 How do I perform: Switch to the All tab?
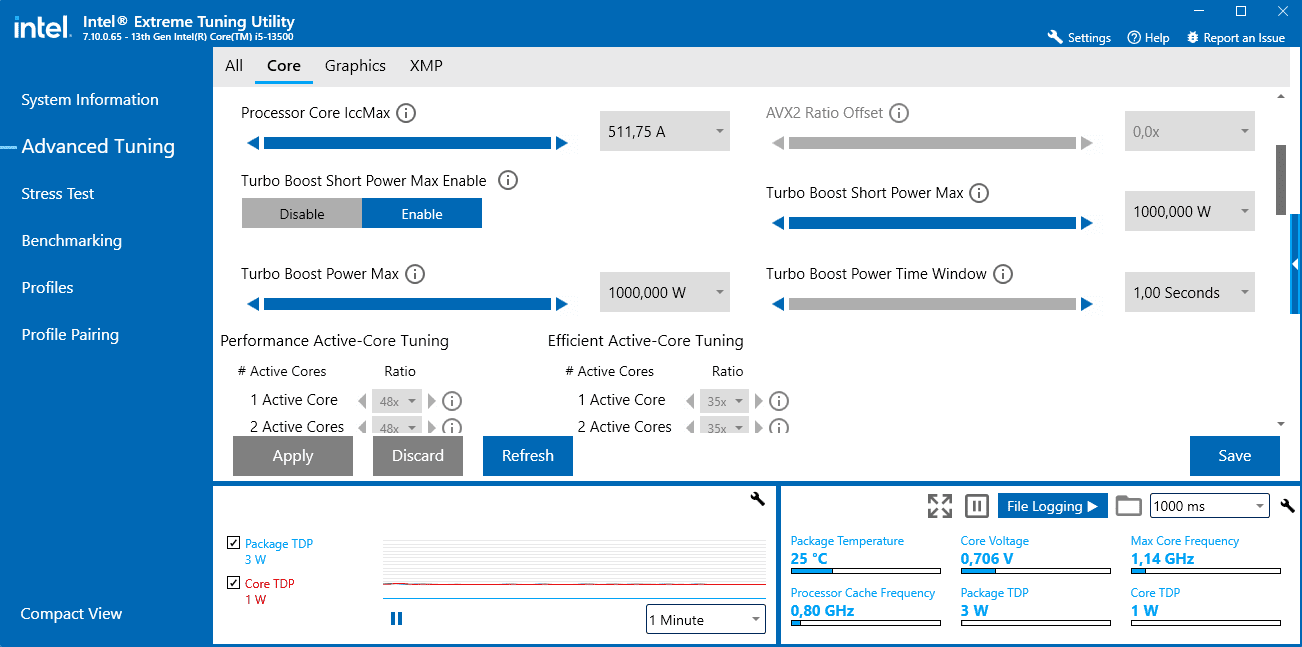click(234, 66)
